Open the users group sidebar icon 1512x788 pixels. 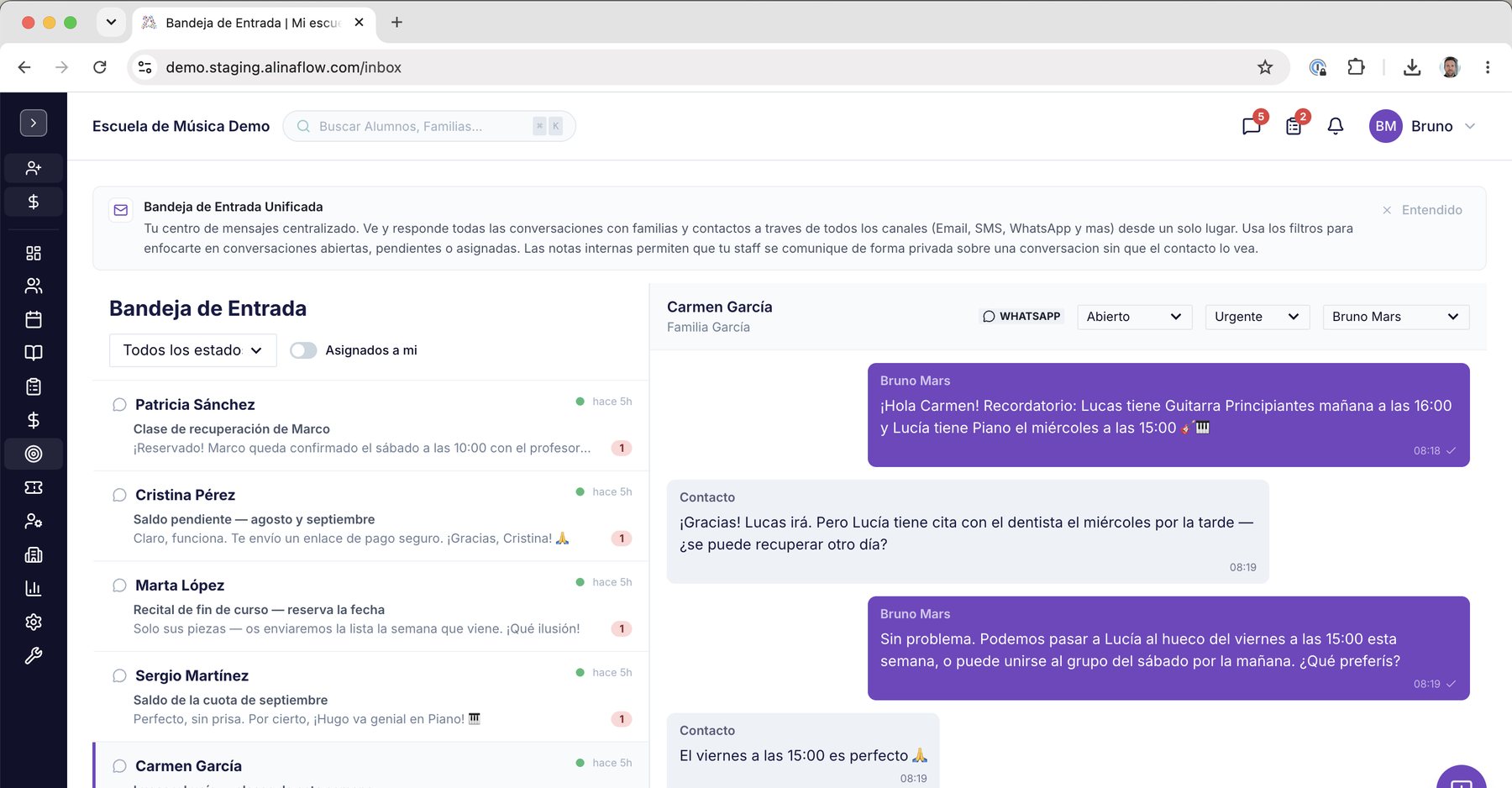point(34,286)
